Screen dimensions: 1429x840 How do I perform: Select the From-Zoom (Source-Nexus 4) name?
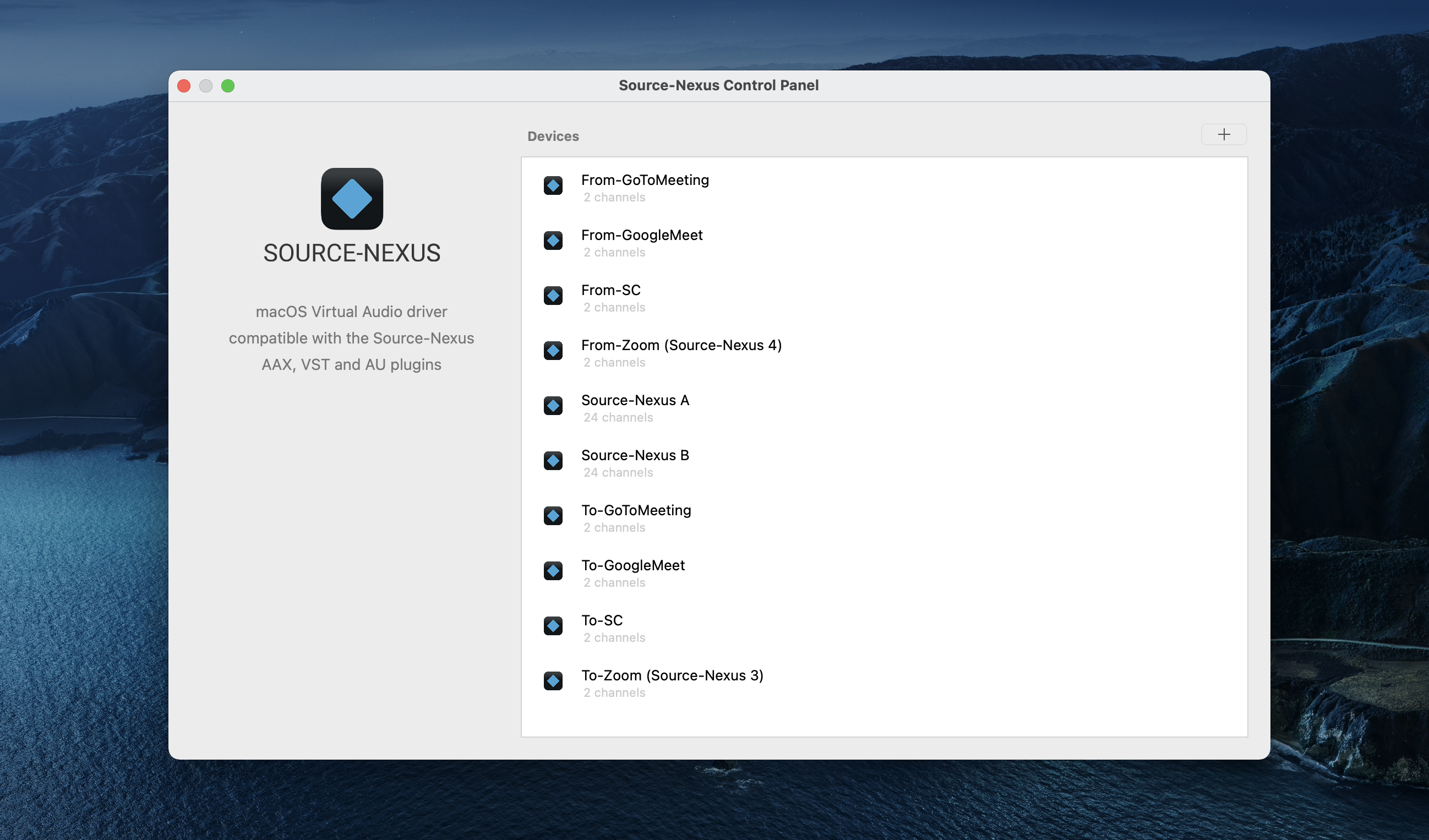point(681,345)
